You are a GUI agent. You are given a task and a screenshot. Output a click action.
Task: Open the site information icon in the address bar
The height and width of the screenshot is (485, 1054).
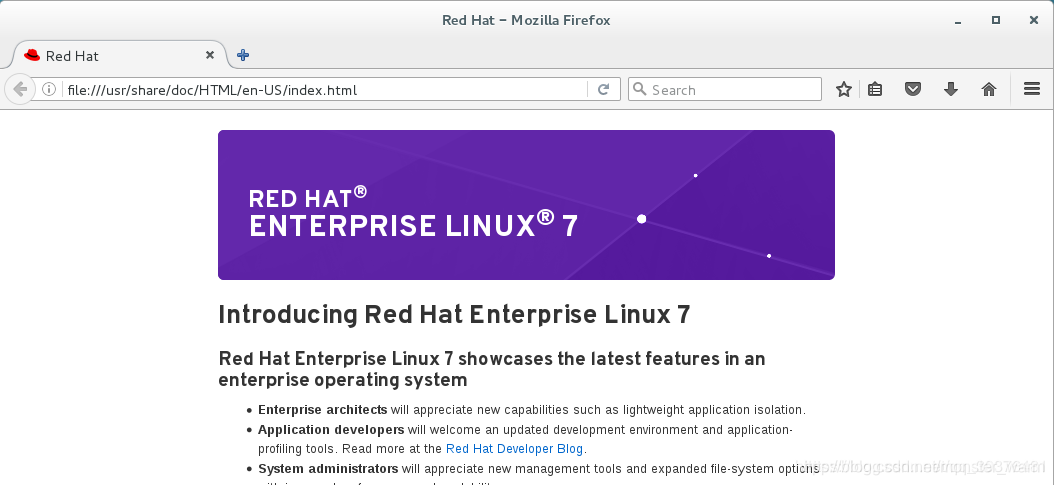point(48,89)
